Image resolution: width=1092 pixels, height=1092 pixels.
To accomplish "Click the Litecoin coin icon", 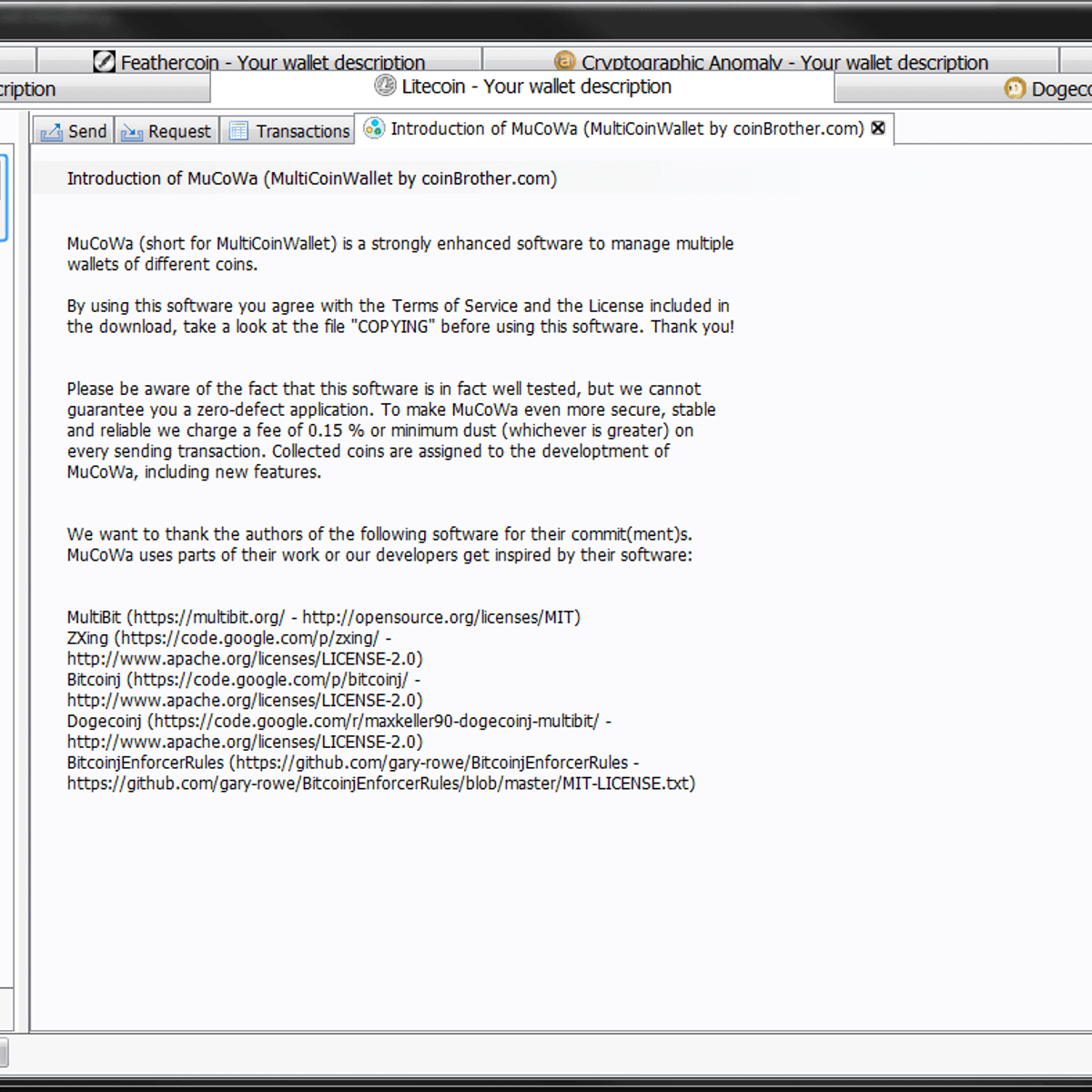I will [386, 86].
